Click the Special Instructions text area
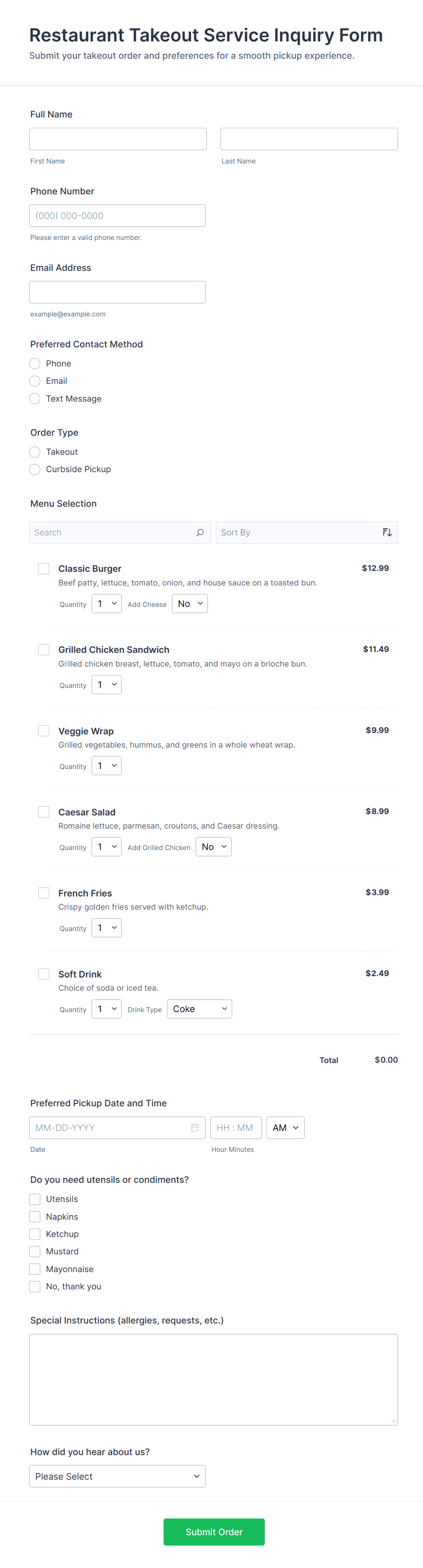The width and height of the screenshot is (423, 1568). pos(213,1380)
